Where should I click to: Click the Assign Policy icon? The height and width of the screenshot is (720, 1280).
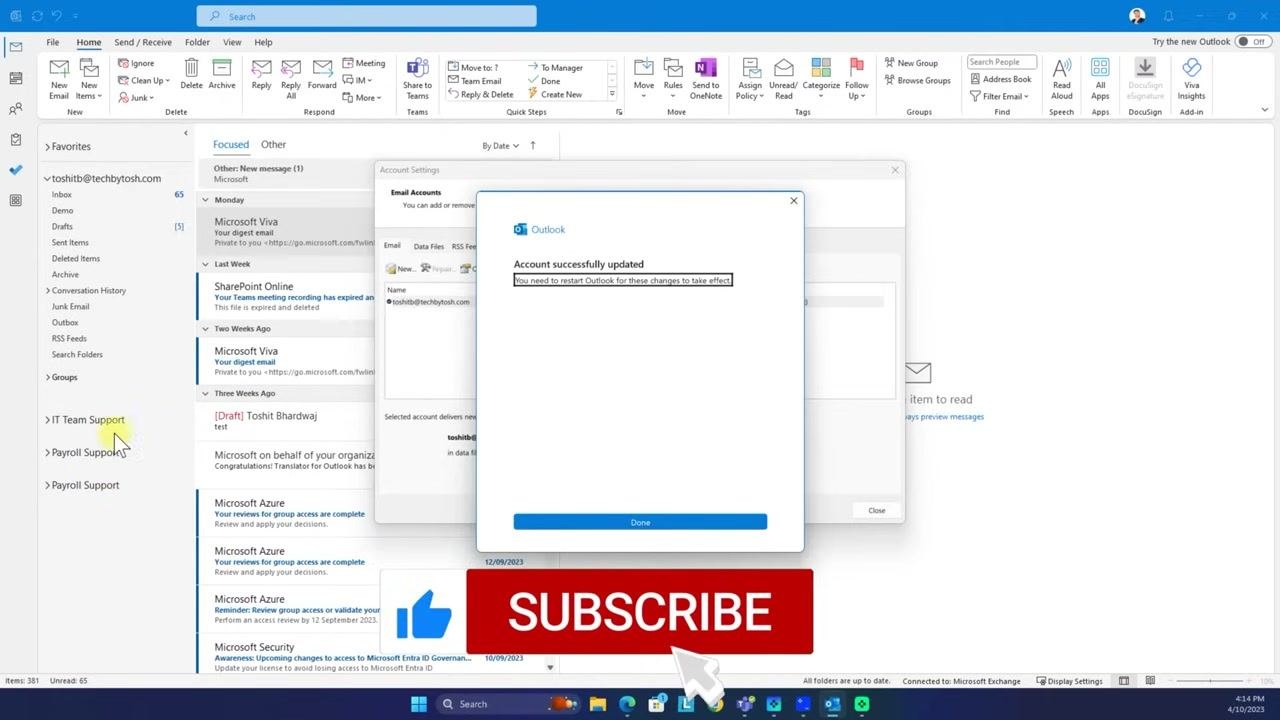[749, 79]
